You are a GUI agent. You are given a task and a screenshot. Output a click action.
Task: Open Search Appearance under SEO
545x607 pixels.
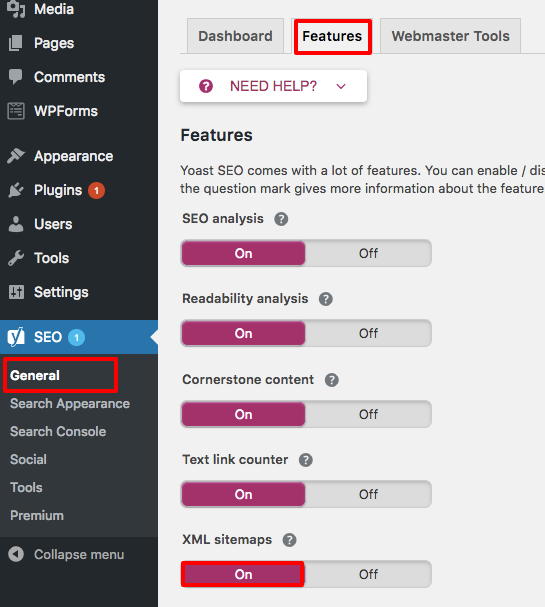tap(70, 404)
